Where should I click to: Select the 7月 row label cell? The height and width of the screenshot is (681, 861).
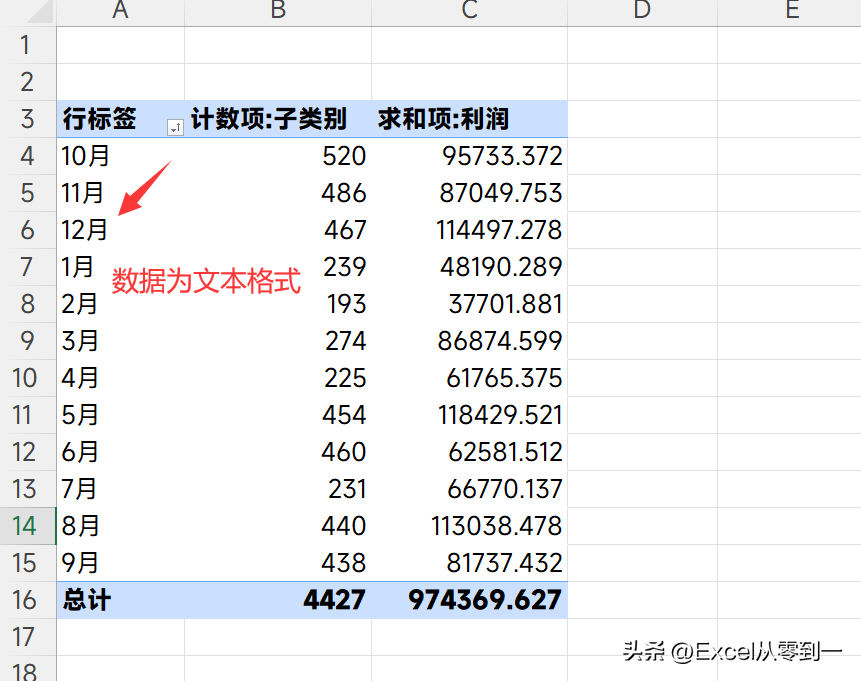[120, 489]
